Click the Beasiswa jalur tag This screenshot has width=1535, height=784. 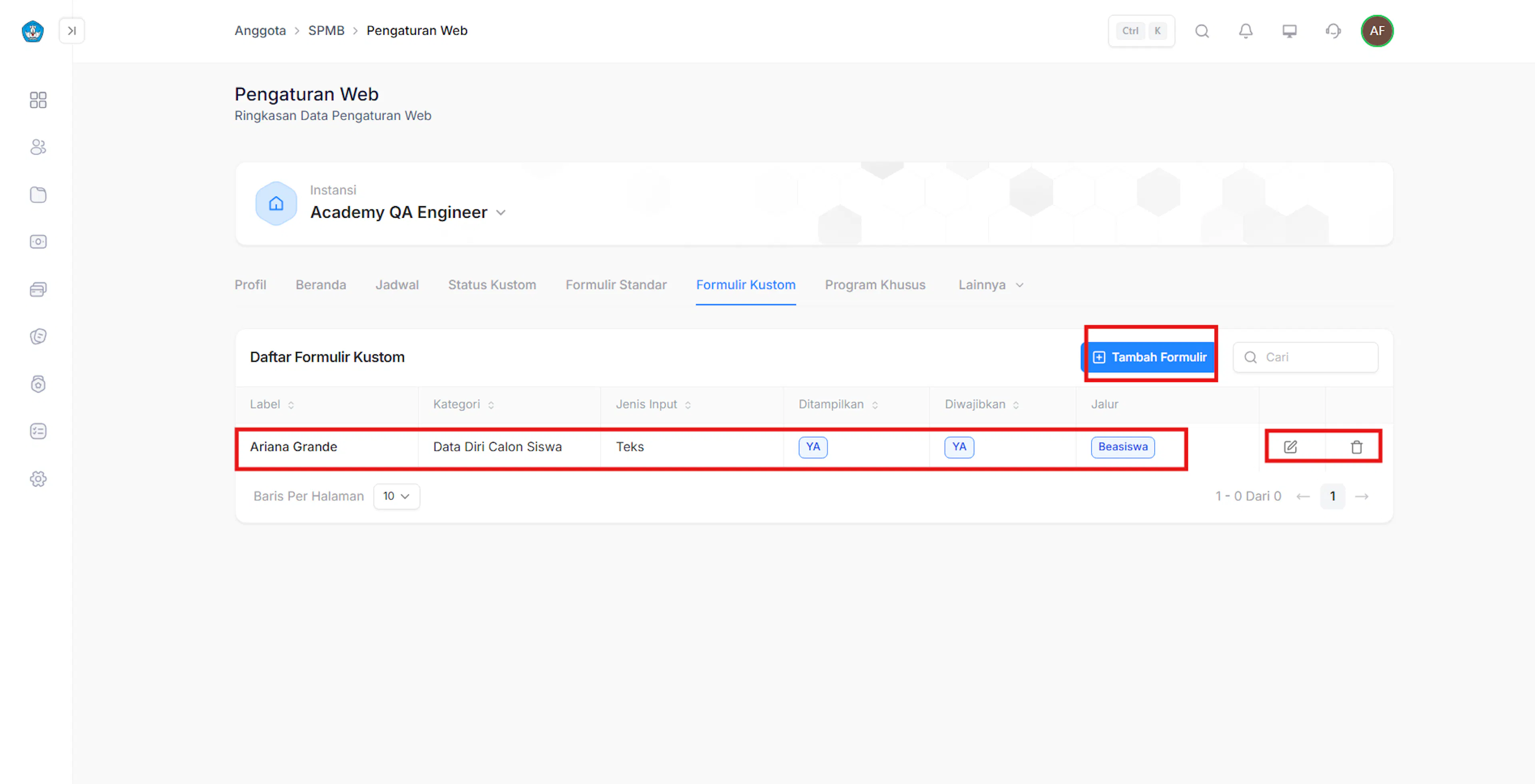coord(1122,447)
